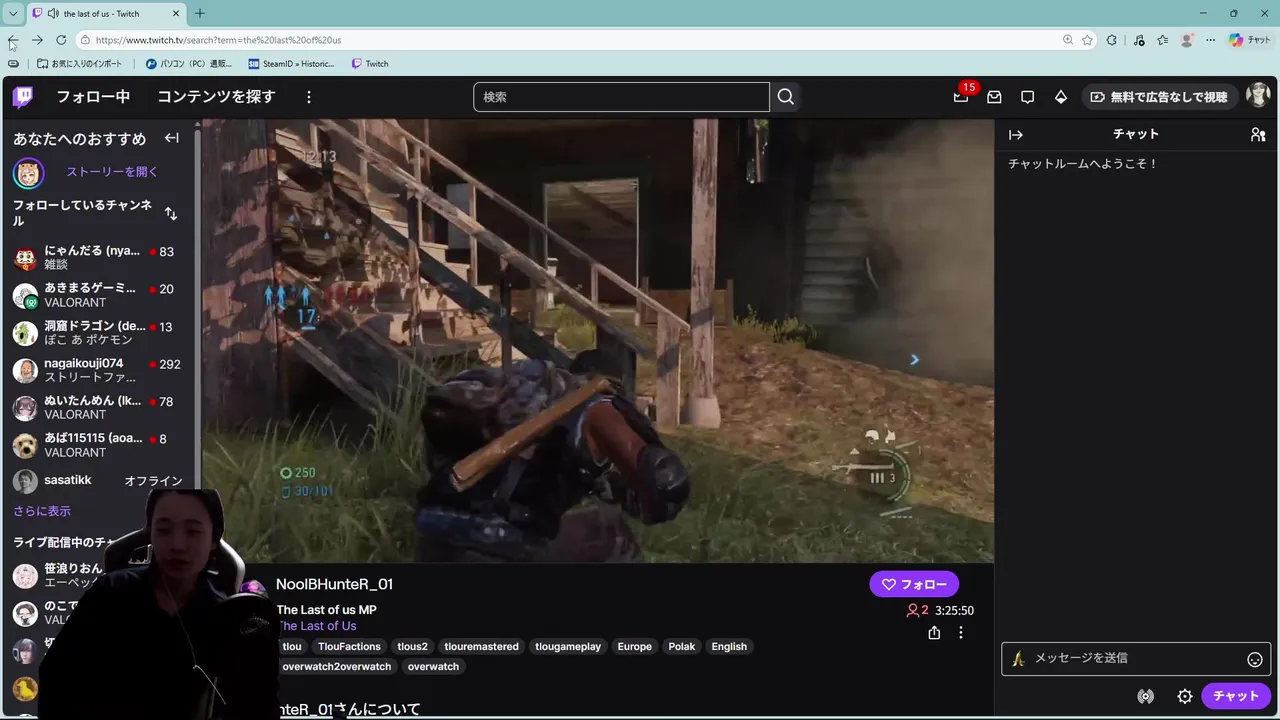Viewport: 1280px width, 720px height.
Task: Open the inbox envelope notifications icon
Action: (x=994, y=97)
